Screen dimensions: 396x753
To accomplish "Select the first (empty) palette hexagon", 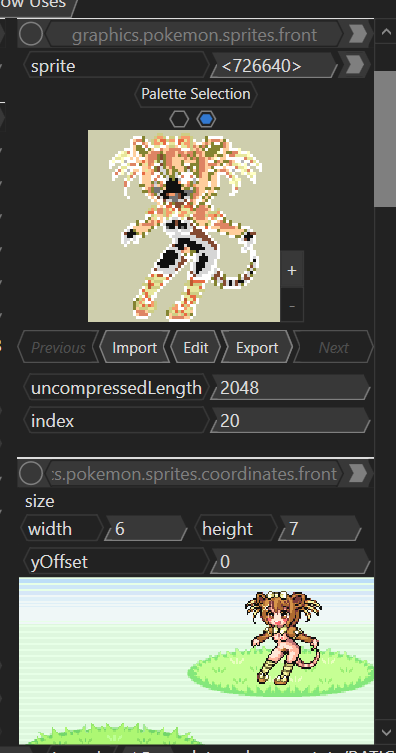I will tap(179, 119).
